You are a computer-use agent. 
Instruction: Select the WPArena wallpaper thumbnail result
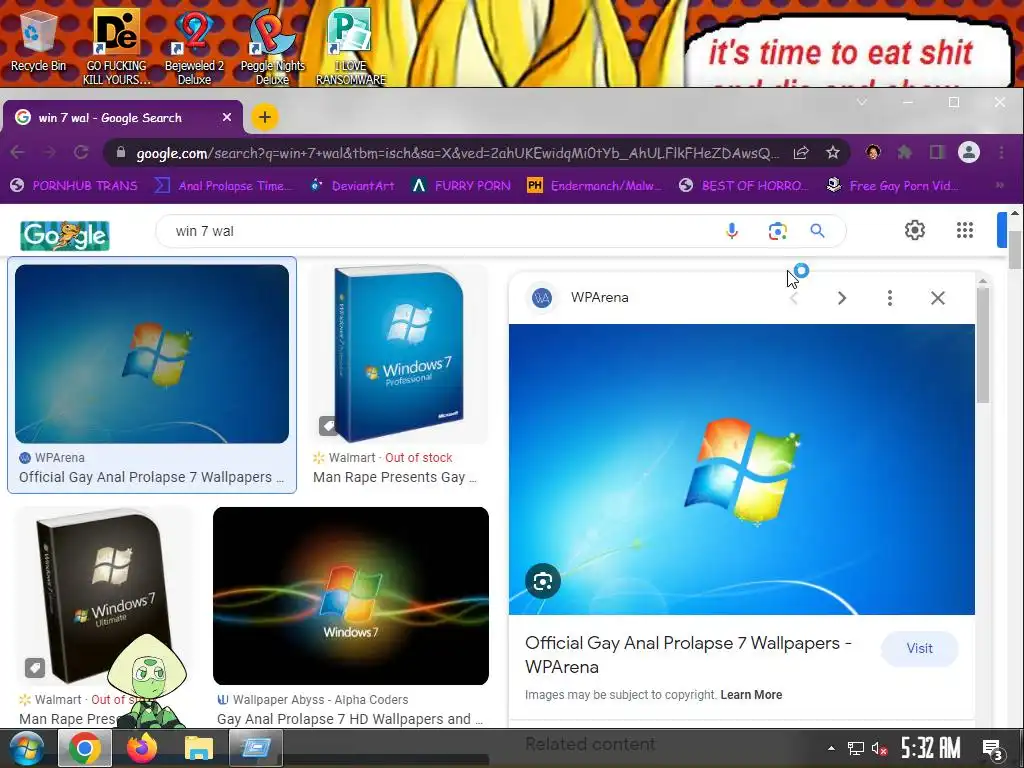(x=152, y=354)
